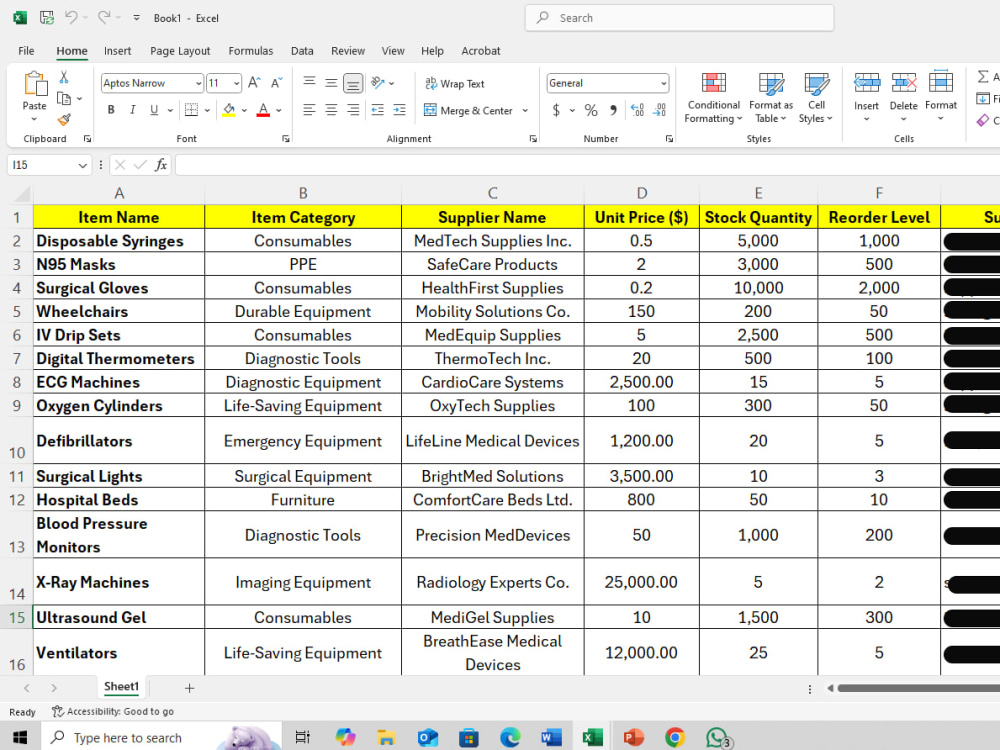Toggle Wrap Text
The height and width of the screenshot is (750, 1000).
455,84
